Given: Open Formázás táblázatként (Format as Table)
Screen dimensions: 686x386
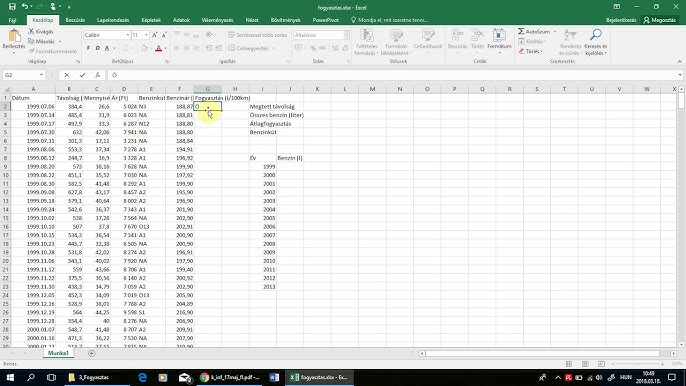Looking at the screenshot, I should tap(396, 42).
